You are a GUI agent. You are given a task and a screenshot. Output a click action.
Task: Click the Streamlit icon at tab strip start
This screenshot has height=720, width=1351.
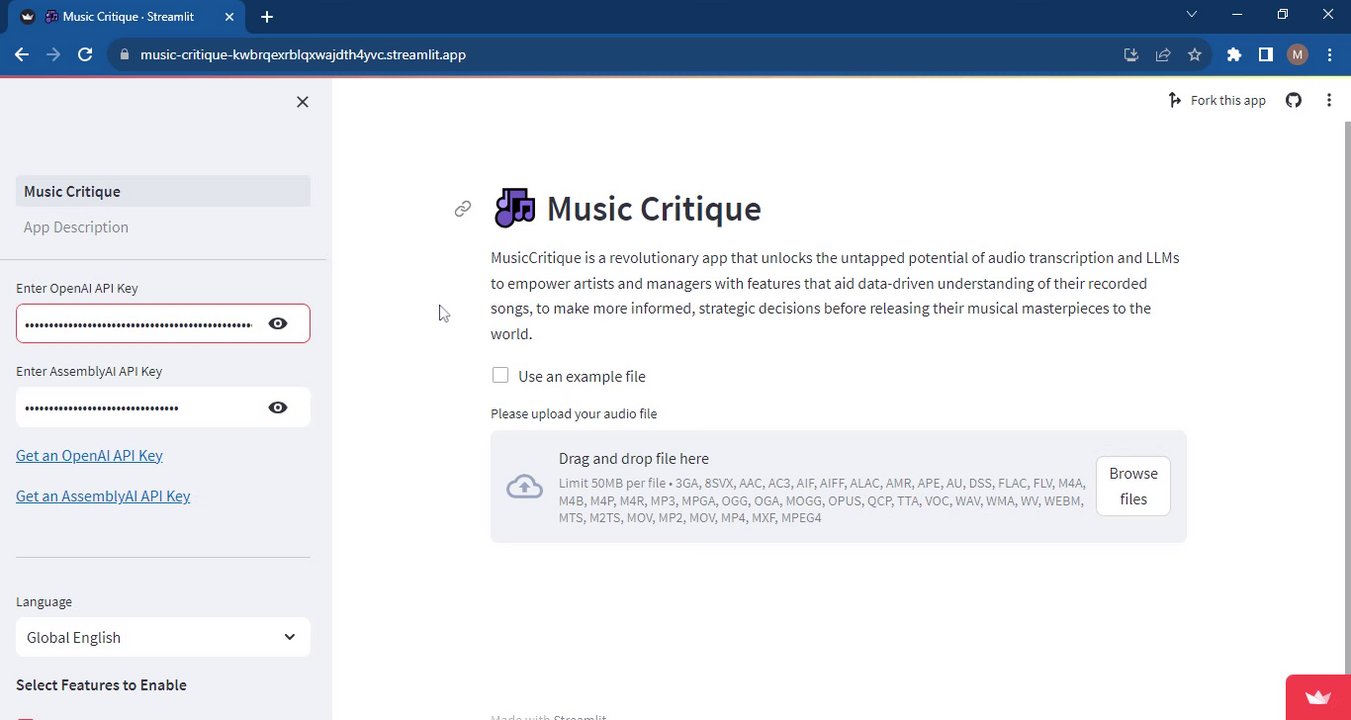pos(27,17)
